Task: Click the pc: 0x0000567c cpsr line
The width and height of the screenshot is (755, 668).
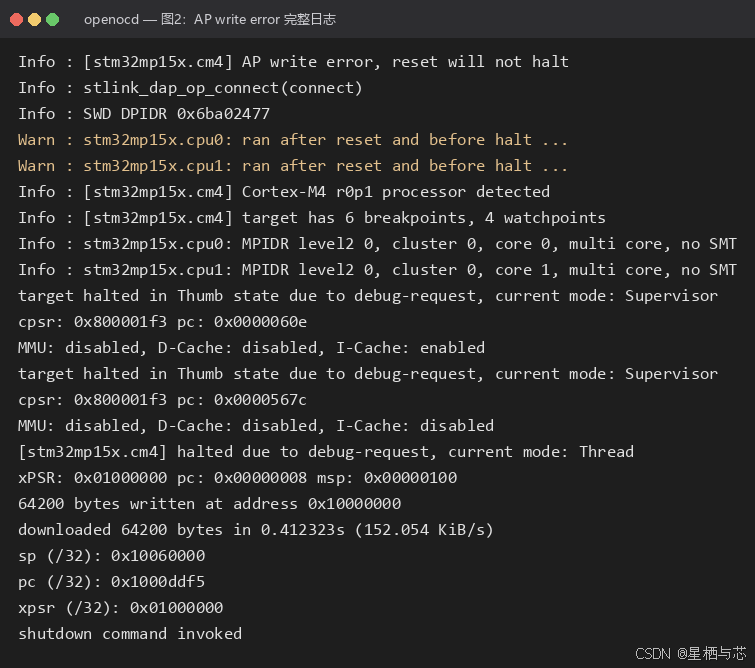Action: pyautogui.click(x=163, y=400)
